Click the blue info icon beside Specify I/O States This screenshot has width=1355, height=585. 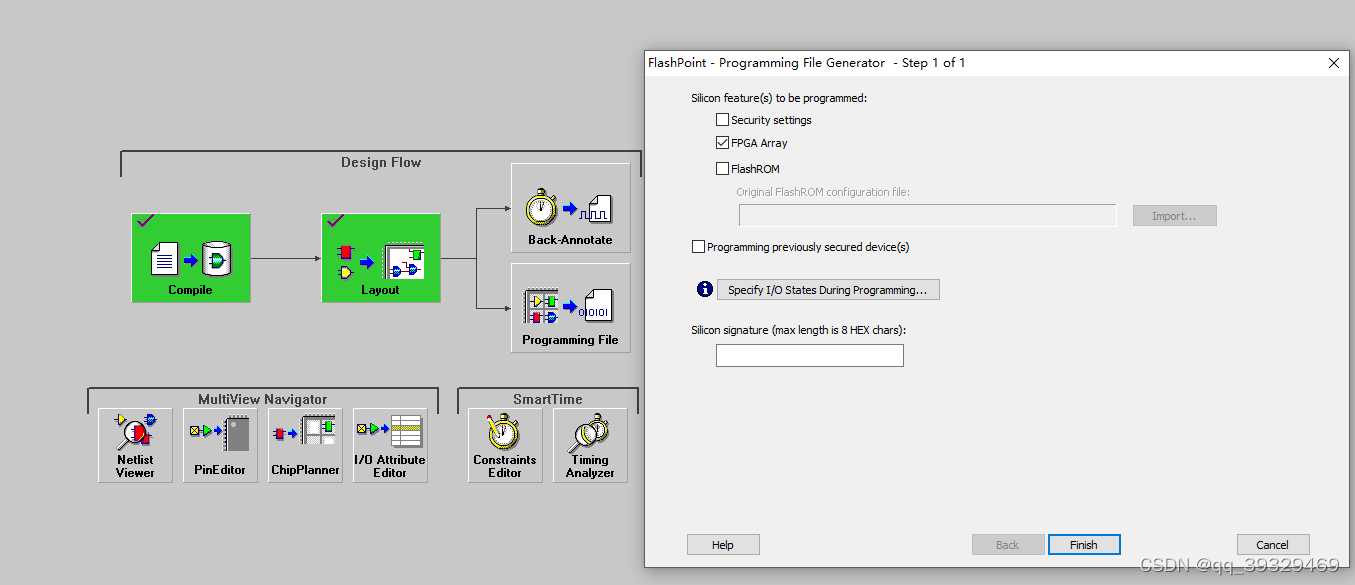pyautogui.click(x=704, y=289)
